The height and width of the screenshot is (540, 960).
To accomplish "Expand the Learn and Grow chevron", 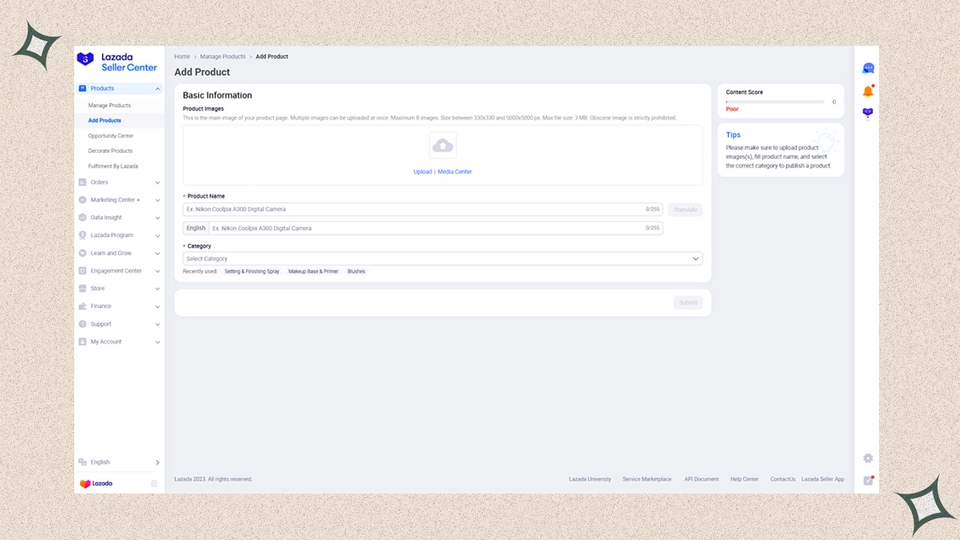I will [157, 253].
